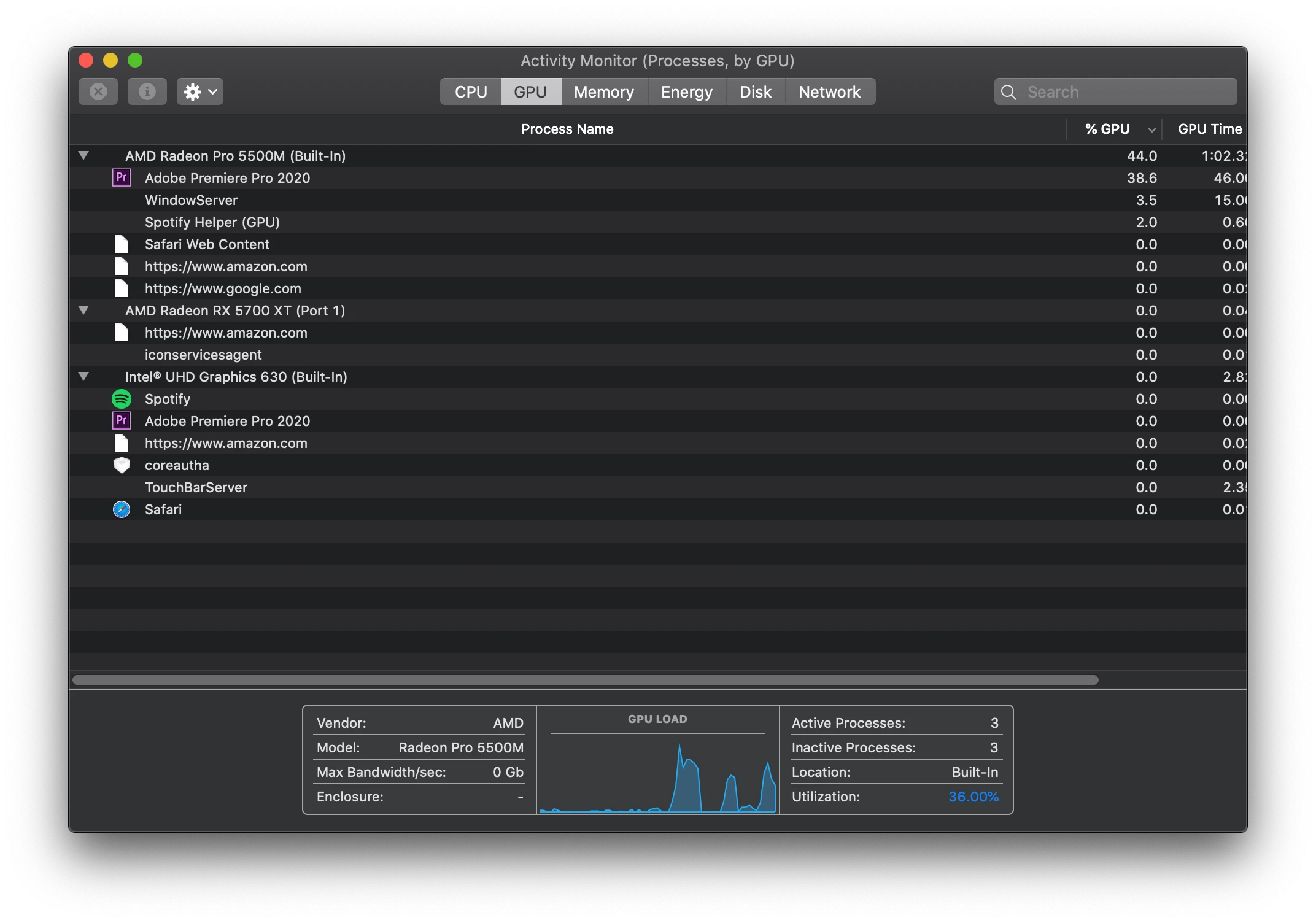Click the Safari compass icon
The height and width of the screenshot is (923, 1316).
[122, 509]
